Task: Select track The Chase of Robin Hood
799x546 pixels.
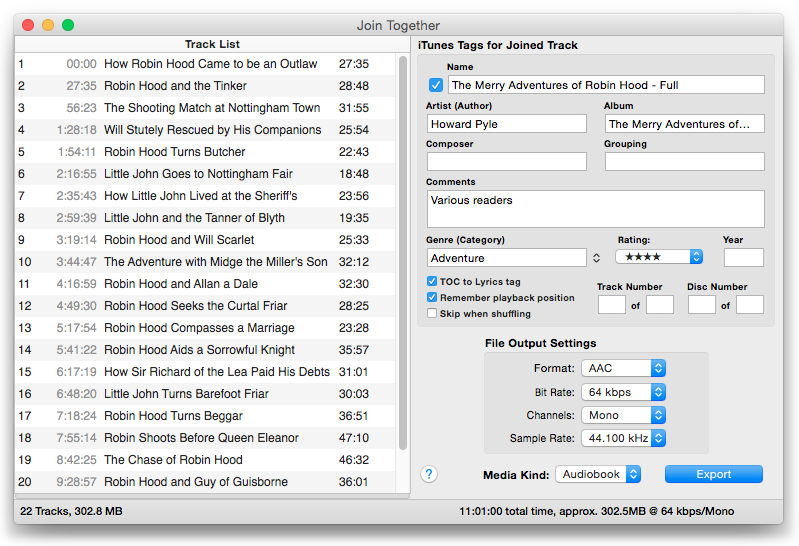Action: tap(173, 460)
